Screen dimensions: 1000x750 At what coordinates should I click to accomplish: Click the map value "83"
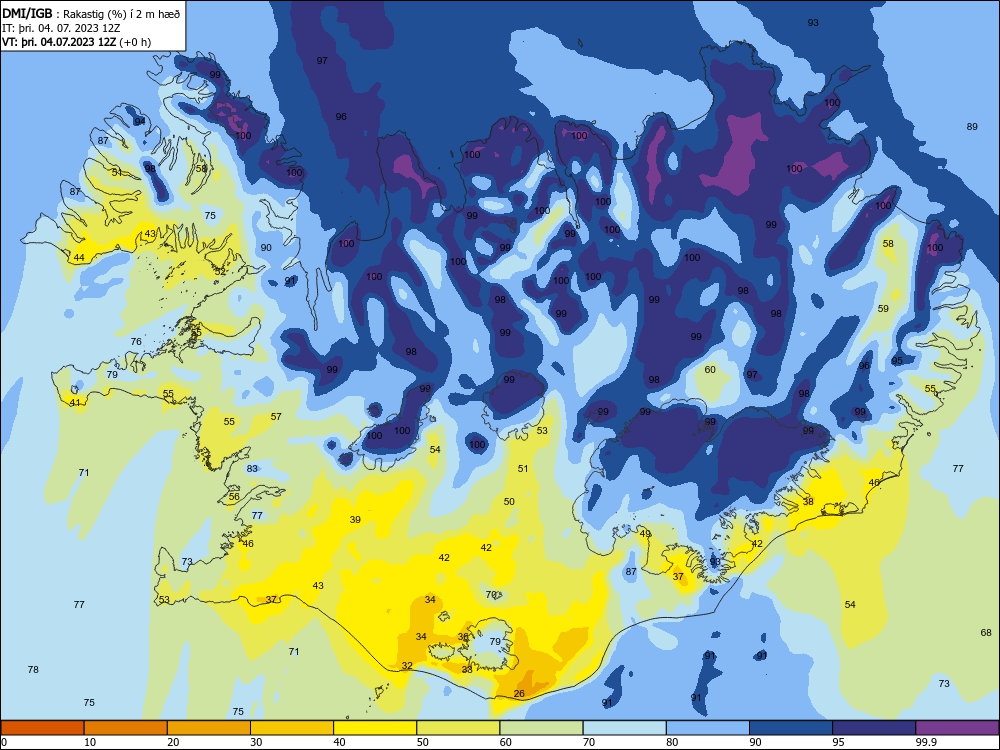coord(253,469)
